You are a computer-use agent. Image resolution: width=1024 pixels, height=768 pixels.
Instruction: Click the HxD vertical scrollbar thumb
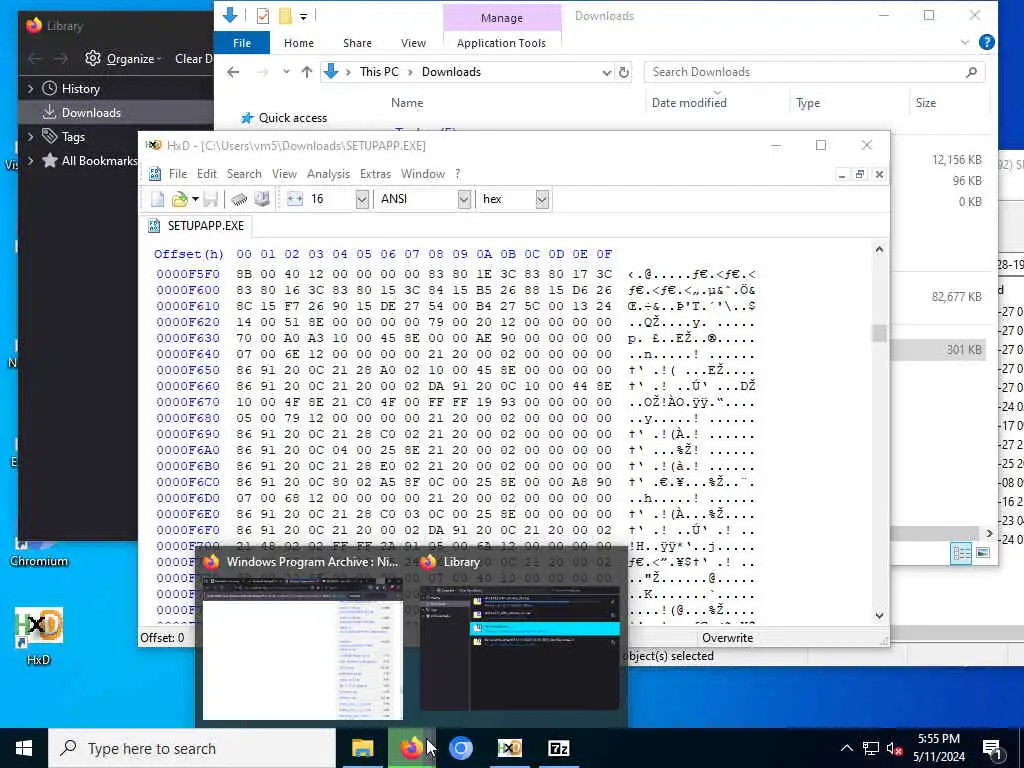tap(879, 333)
